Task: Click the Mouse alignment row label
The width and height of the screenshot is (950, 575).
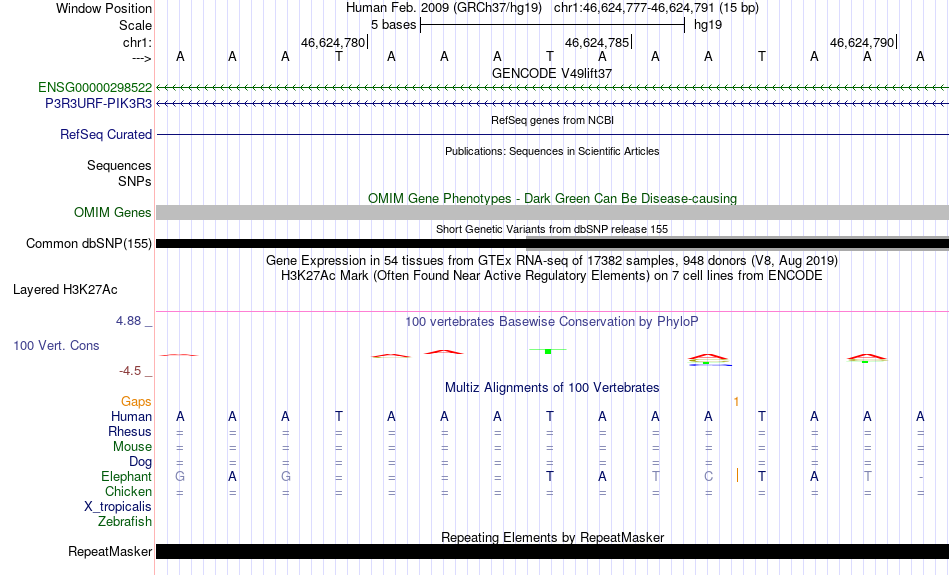Action: click(x=132, y=447)
